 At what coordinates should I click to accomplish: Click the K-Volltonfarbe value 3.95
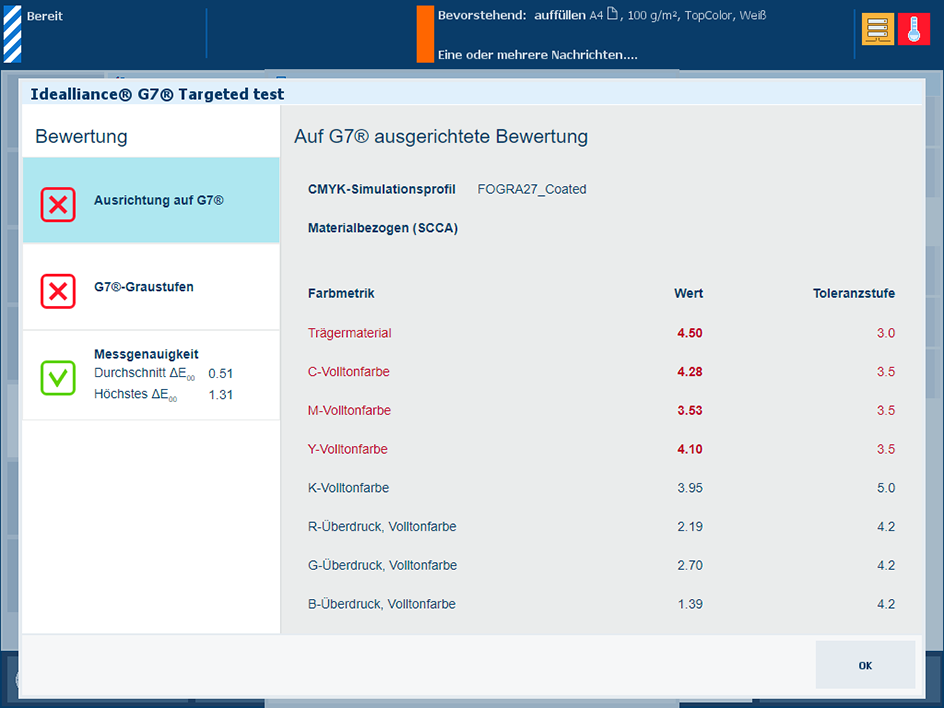tap(690, 488)
